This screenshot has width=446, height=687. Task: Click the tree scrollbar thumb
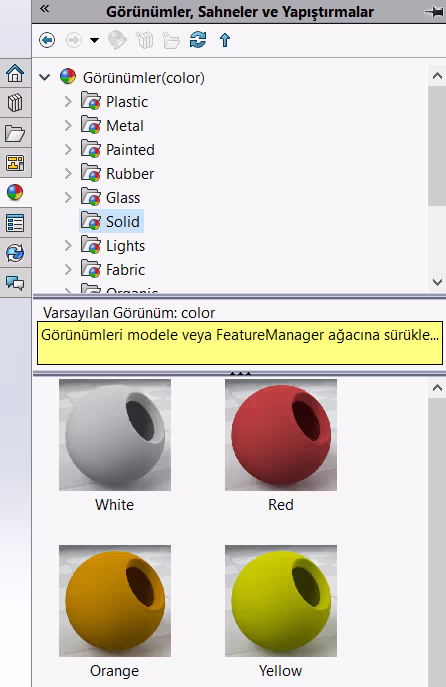(437, 145)
